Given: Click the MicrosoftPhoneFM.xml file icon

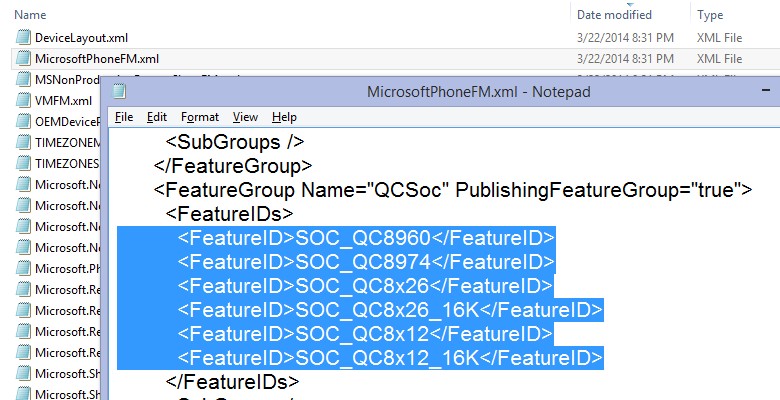Looking at the screenshot, I should 23,58.
